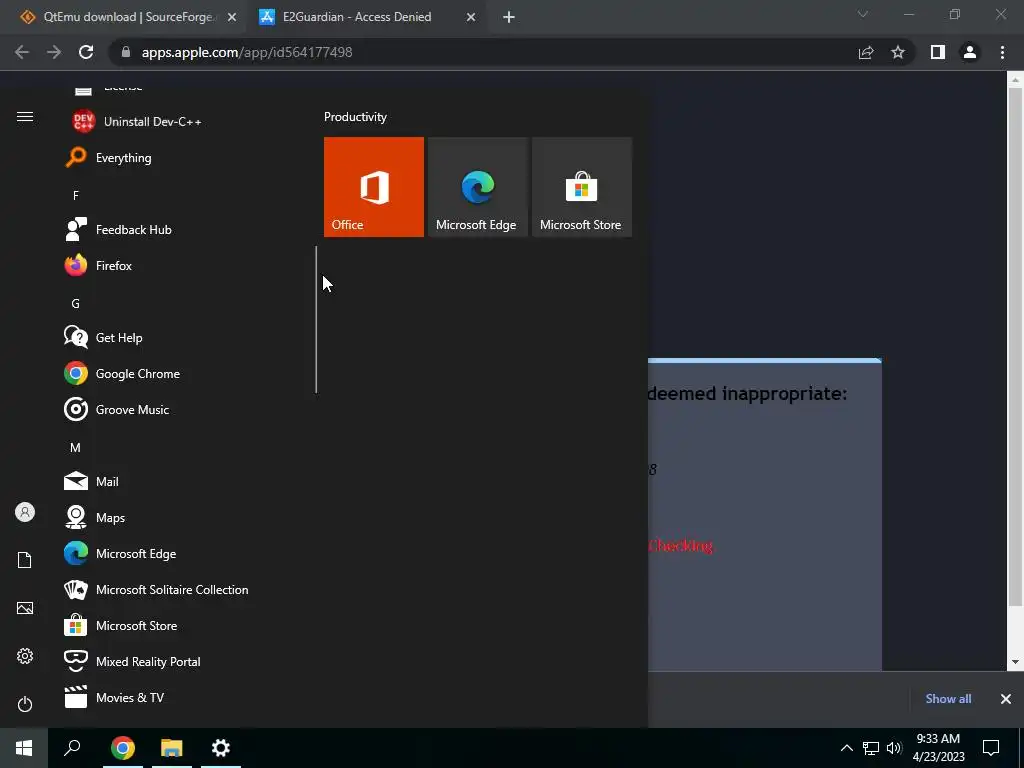
Task: Click Show all downloads
Action: [x=948, y=699]
